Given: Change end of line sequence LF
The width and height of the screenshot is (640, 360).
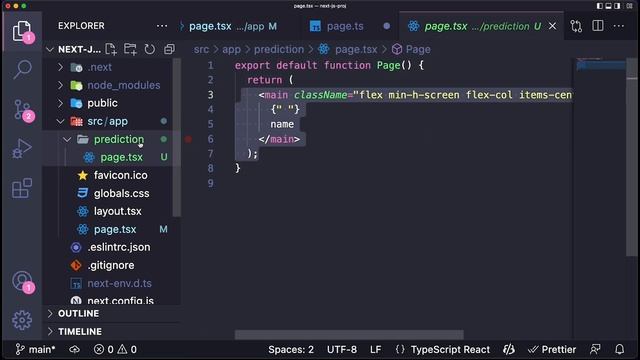Looking at the screenshot, I should 376,349.
